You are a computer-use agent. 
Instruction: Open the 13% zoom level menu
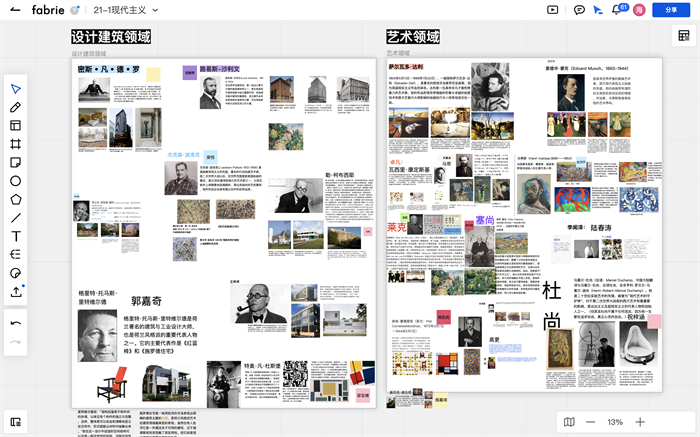tap(615, 422)
